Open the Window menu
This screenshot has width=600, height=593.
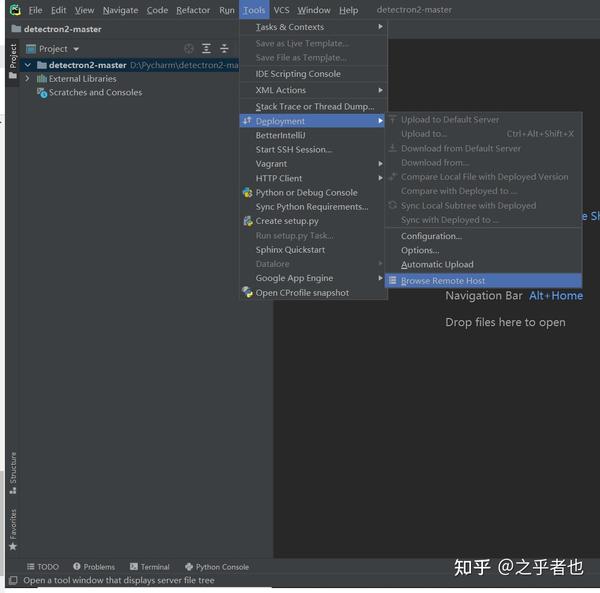point(314,10)
